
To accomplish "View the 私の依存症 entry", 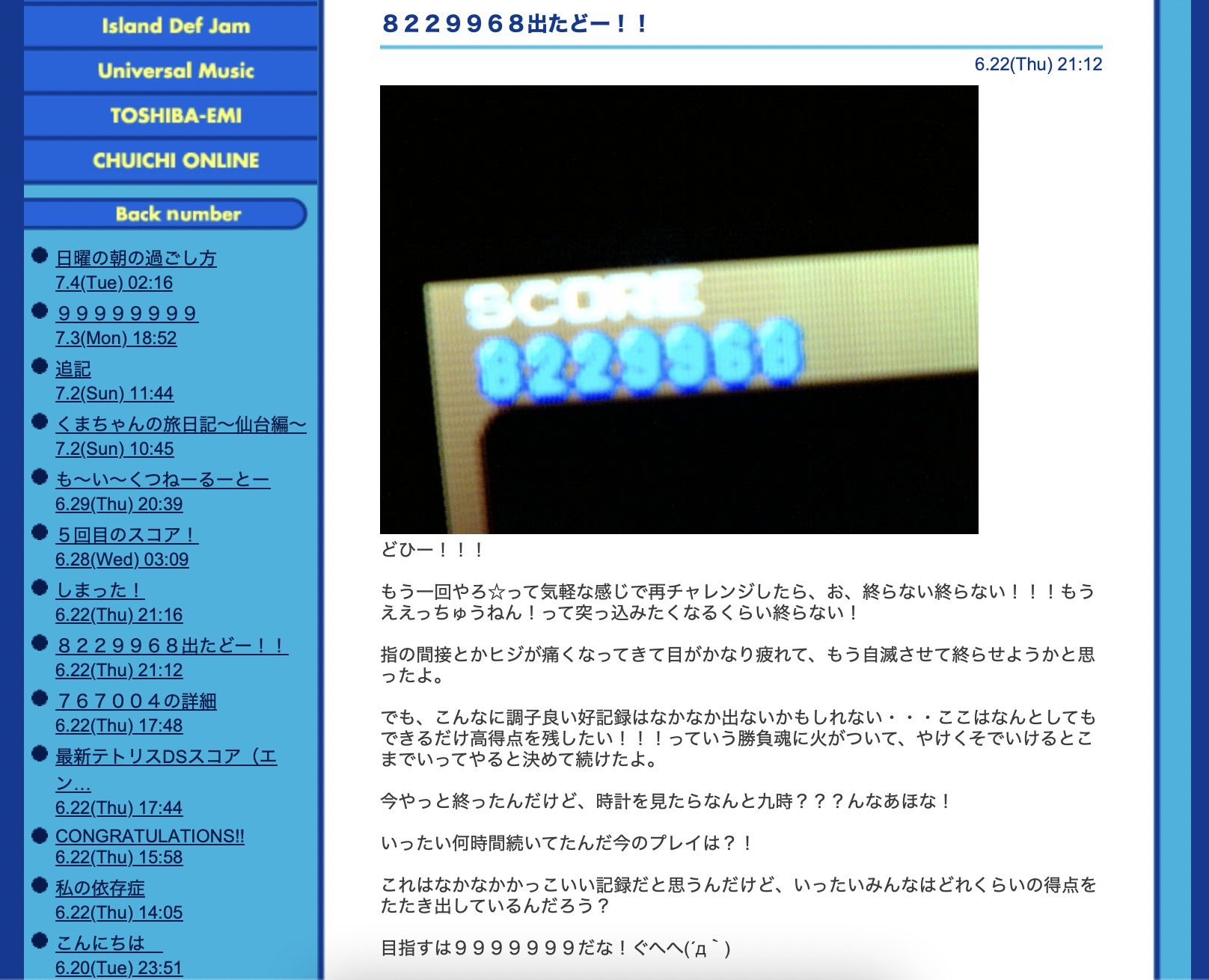I will pos(100,888).
